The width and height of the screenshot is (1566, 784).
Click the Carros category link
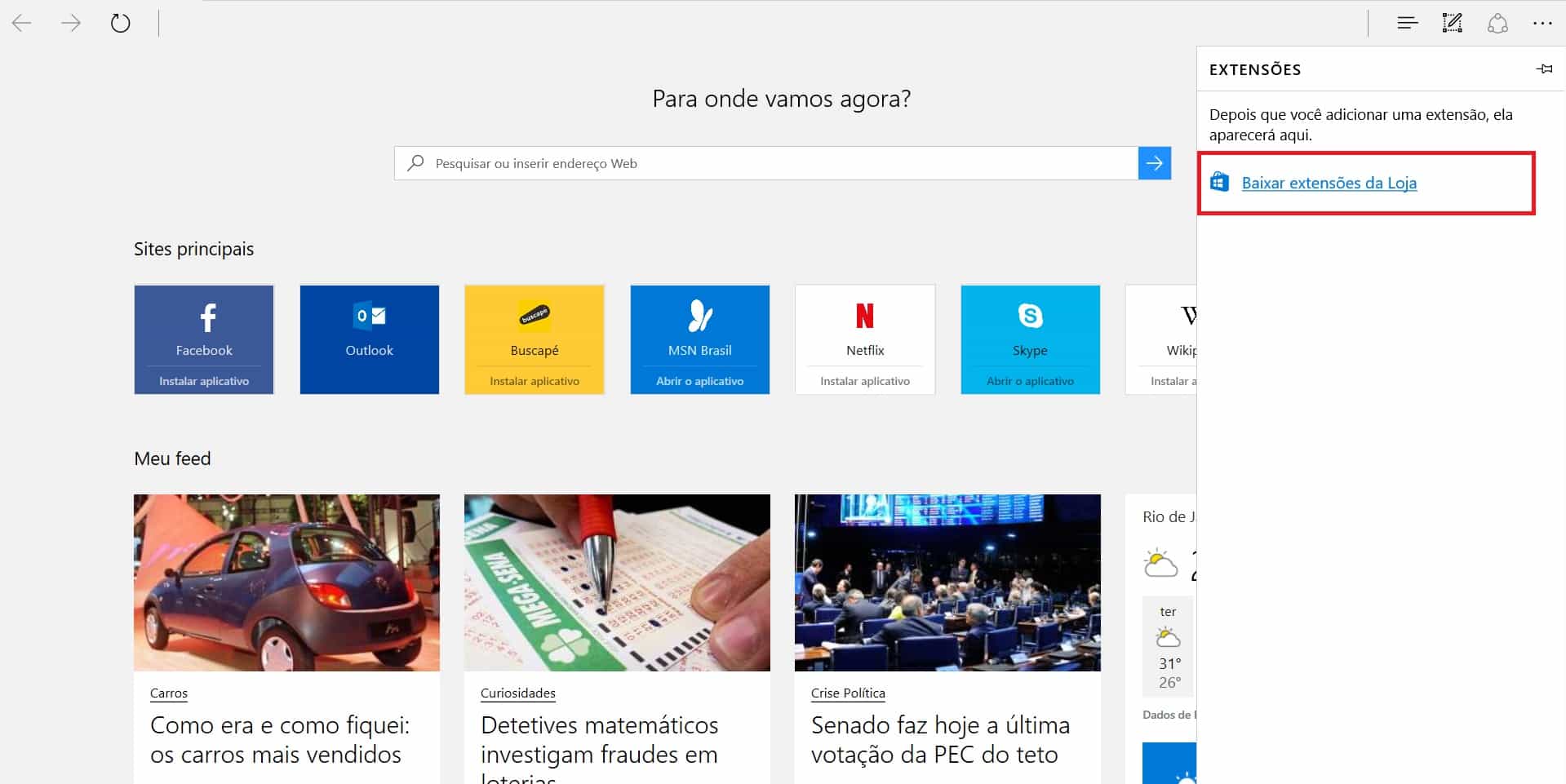(x=169, y=693)
